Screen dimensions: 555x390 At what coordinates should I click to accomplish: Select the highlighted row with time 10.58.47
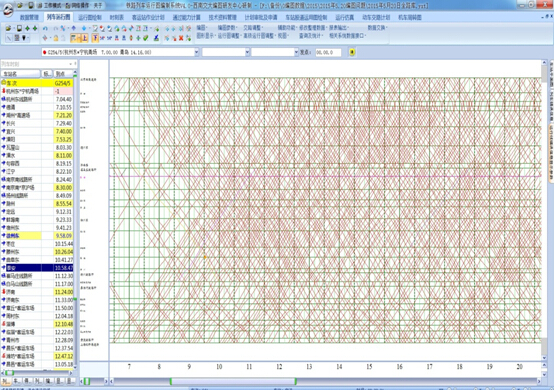[37, 268]
